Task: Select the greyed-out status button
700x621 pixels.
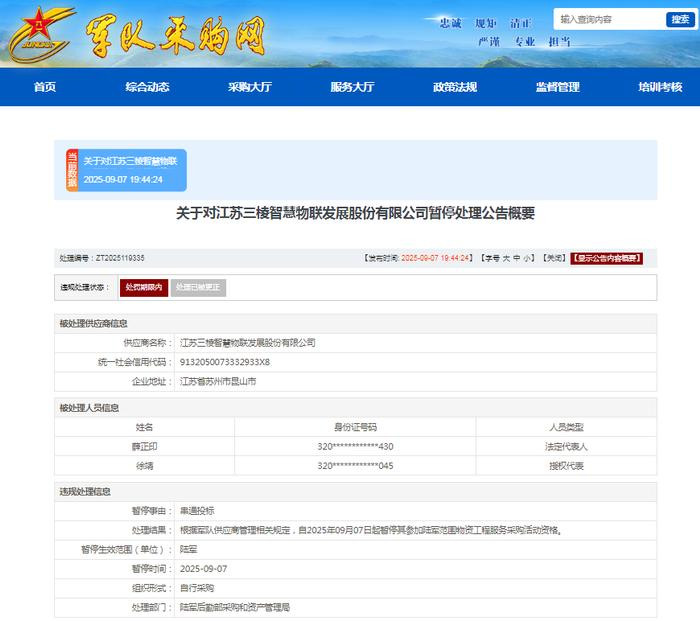Action: 198,288
